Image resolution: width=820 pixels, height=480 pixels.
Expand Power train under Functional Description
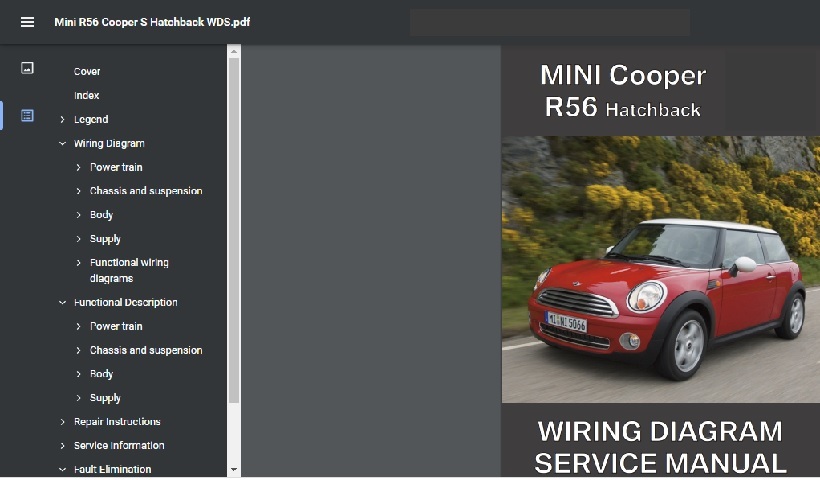pyautogui.click(x=78, y=326)
